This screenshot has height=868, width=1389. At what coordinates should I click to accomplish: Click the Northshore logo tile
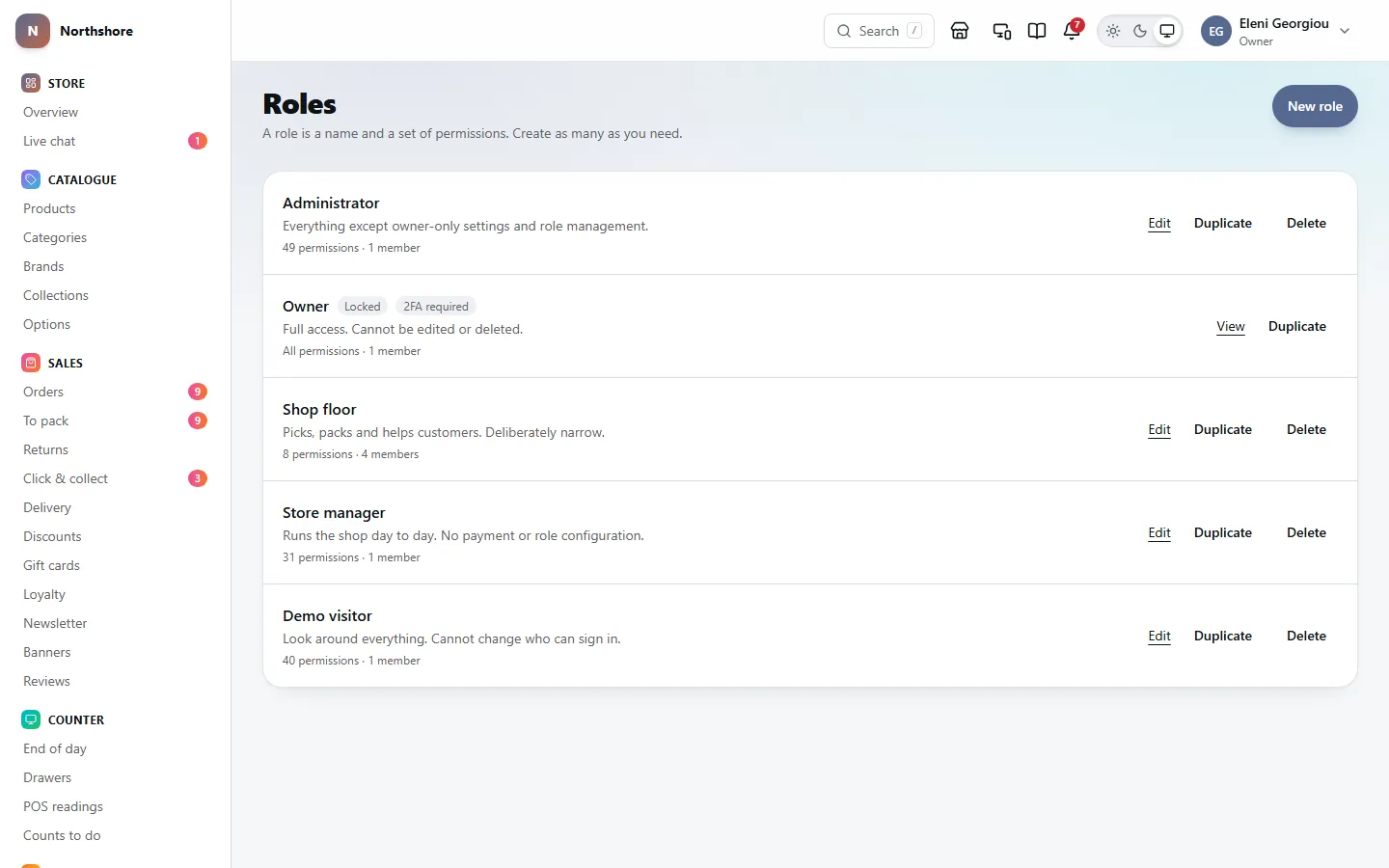pyautogui.click(x=33, y=31)
